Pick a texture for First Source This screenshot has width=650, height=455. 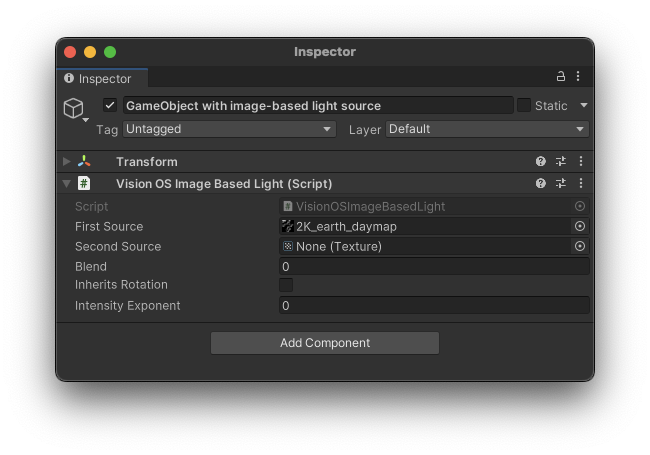[579, 226]
